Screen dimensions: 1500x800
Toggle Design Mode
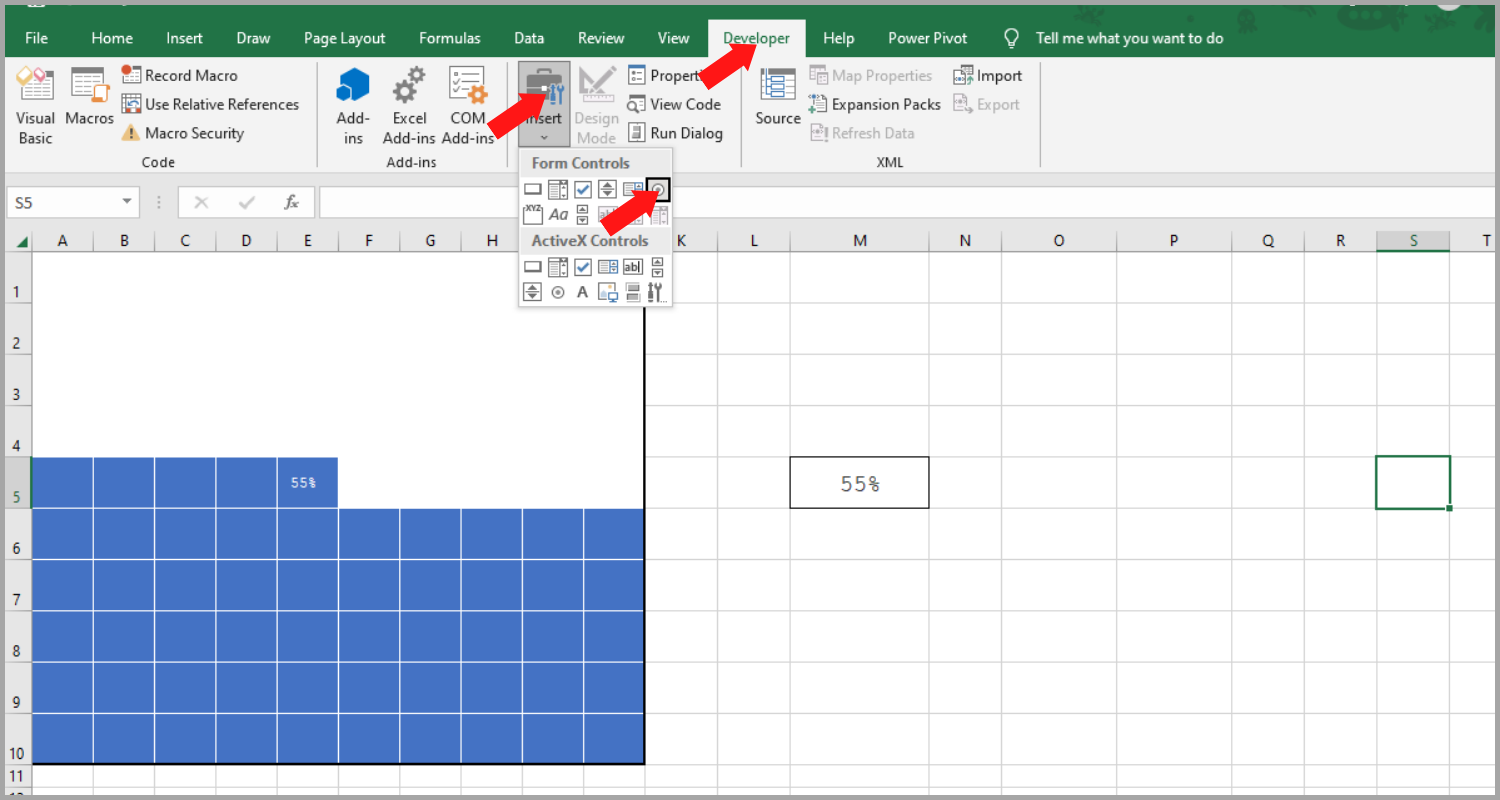point(596,104)
